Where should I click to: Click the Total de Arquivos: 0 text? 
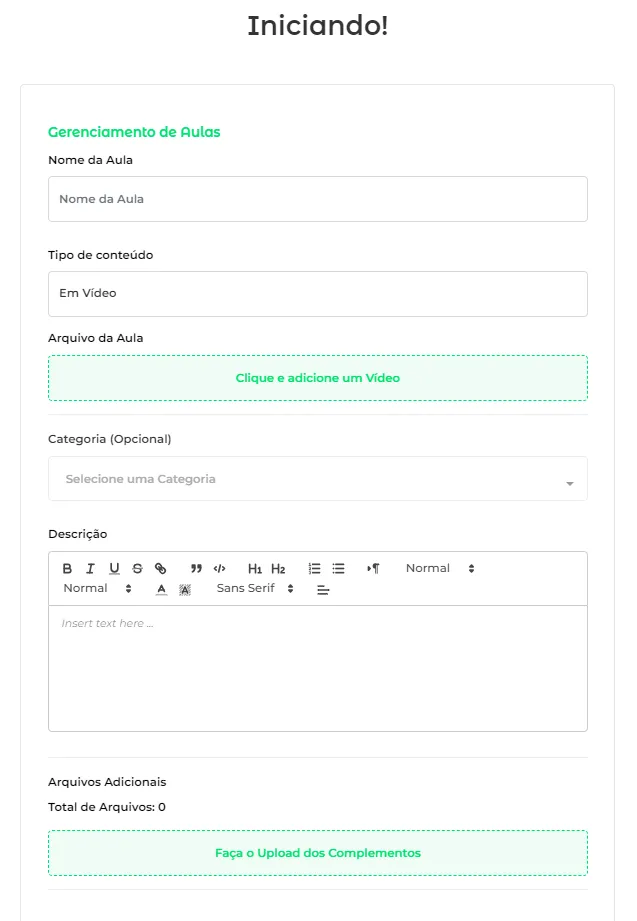[x=107, y=807]
